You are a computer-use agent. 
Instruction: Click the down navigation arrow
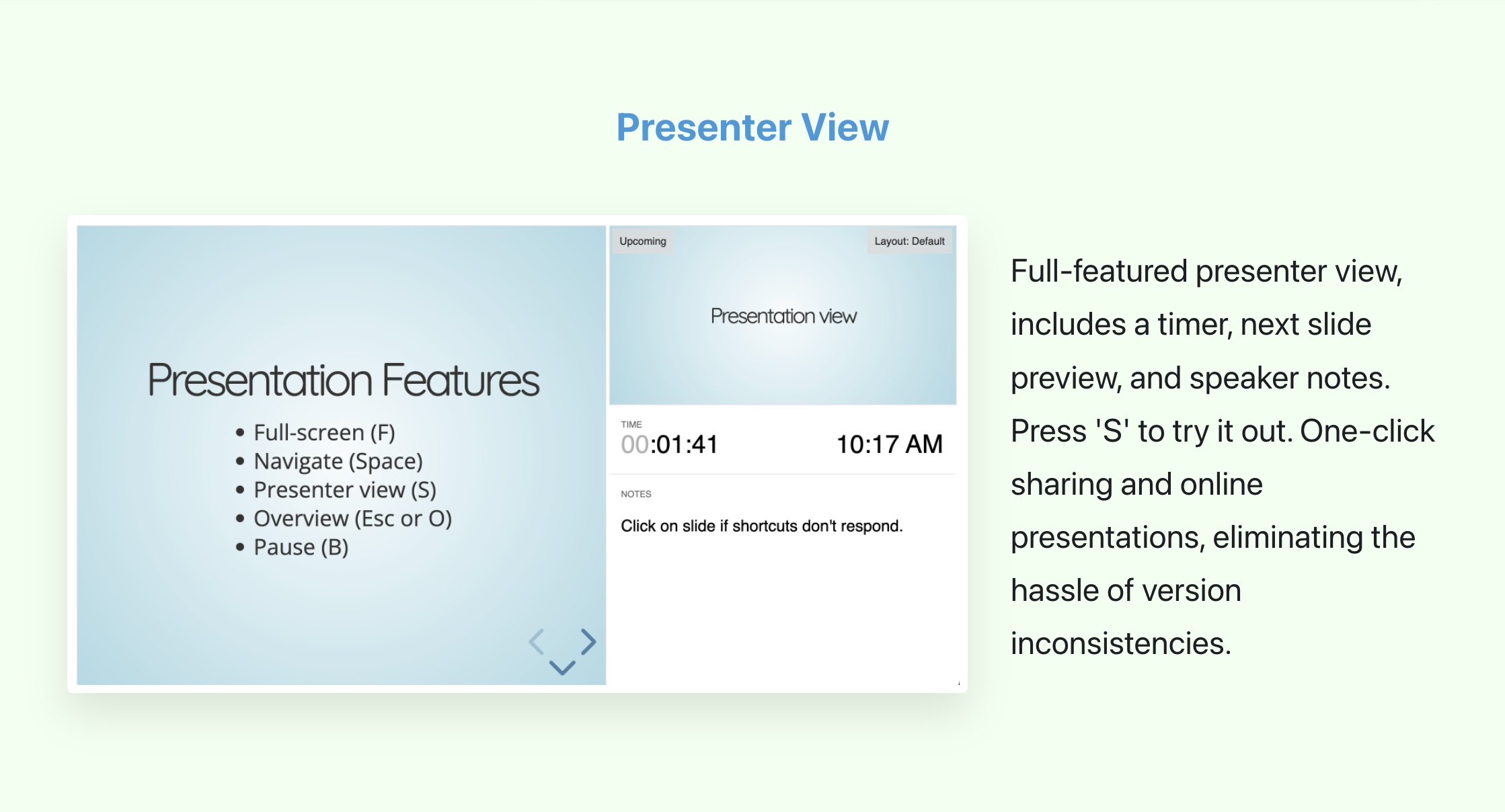pyautogui.click(x=562, y=667)
